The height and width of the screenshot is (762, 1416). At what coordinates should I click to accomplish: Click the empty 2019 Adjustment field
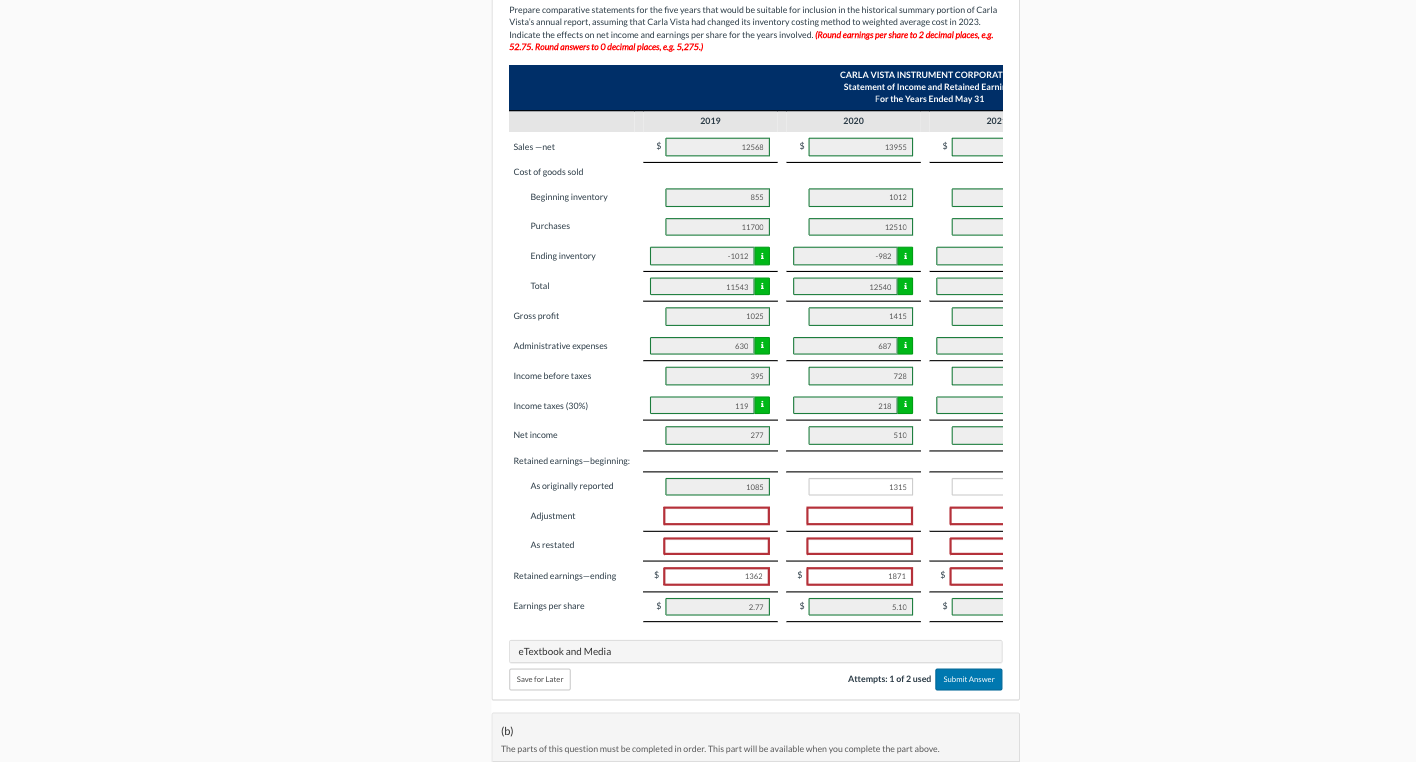[x=717, y=516]
